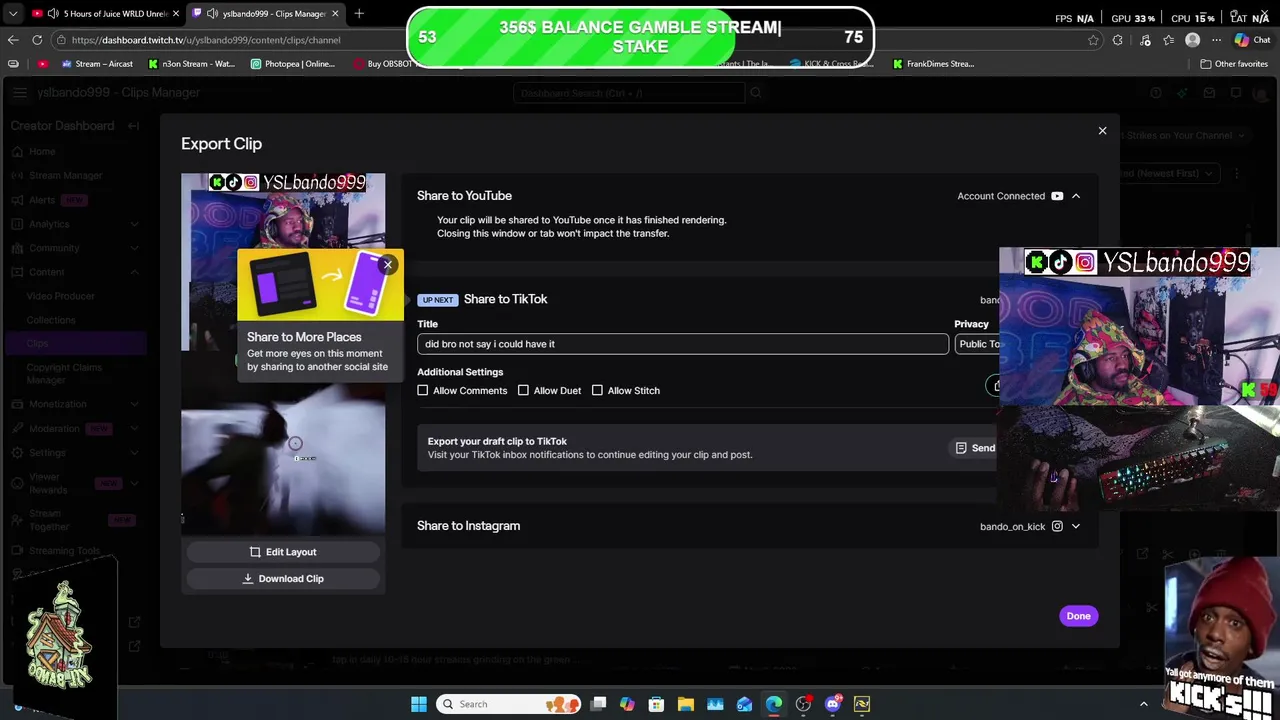The image size is (1280, 720).
Task: Open the Stream – Aircast bookmark
Action: tap(97, 64)
